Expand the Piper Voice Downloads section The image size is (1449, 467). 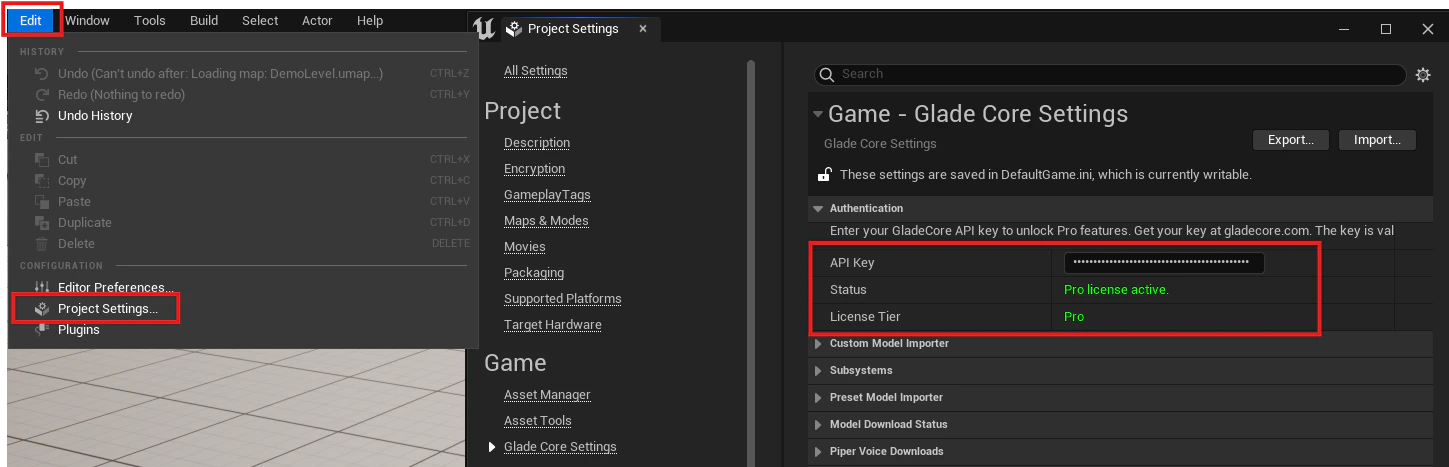click(818, 452)
